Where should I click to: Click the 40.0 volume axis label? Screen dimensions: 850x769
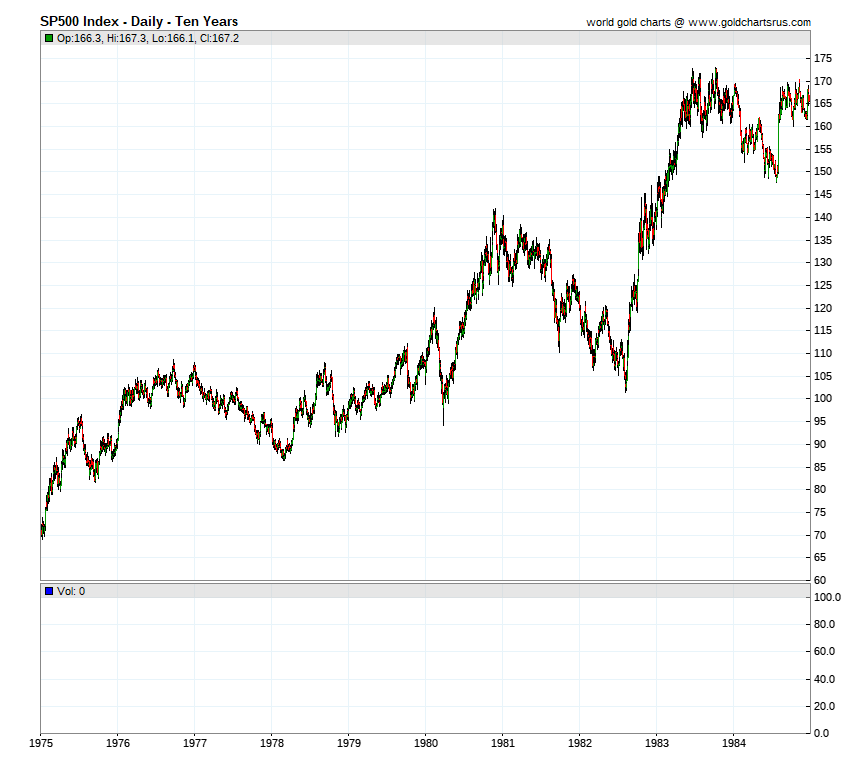[x=825, y=679]
